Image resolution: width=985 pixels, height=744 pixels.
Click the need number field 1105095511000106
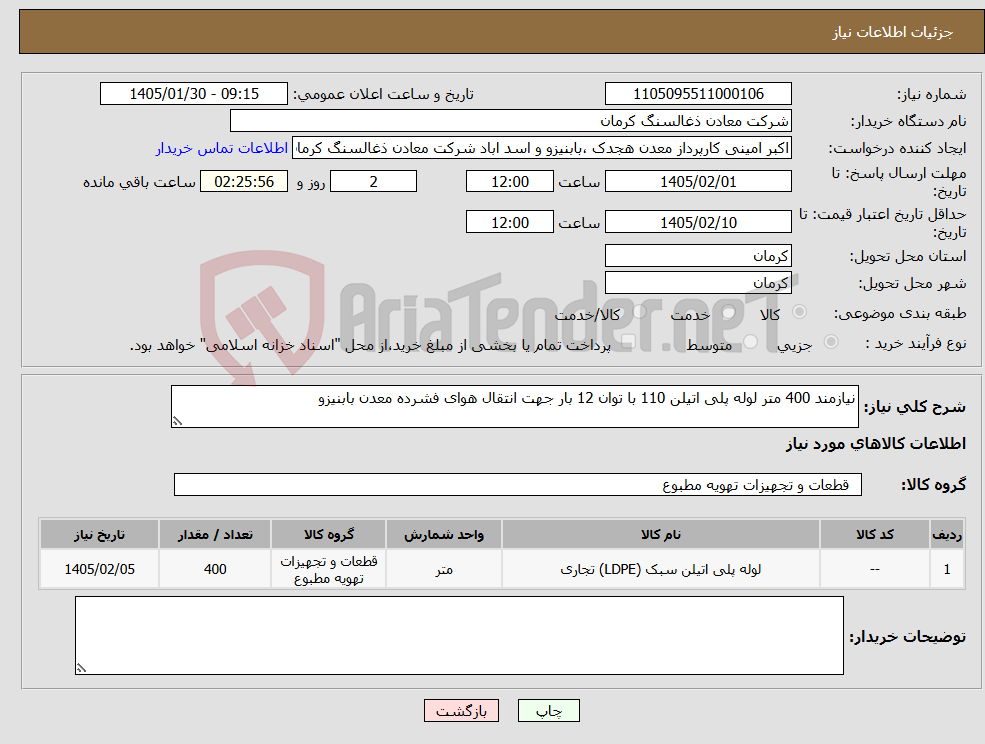tap(698, 94)
